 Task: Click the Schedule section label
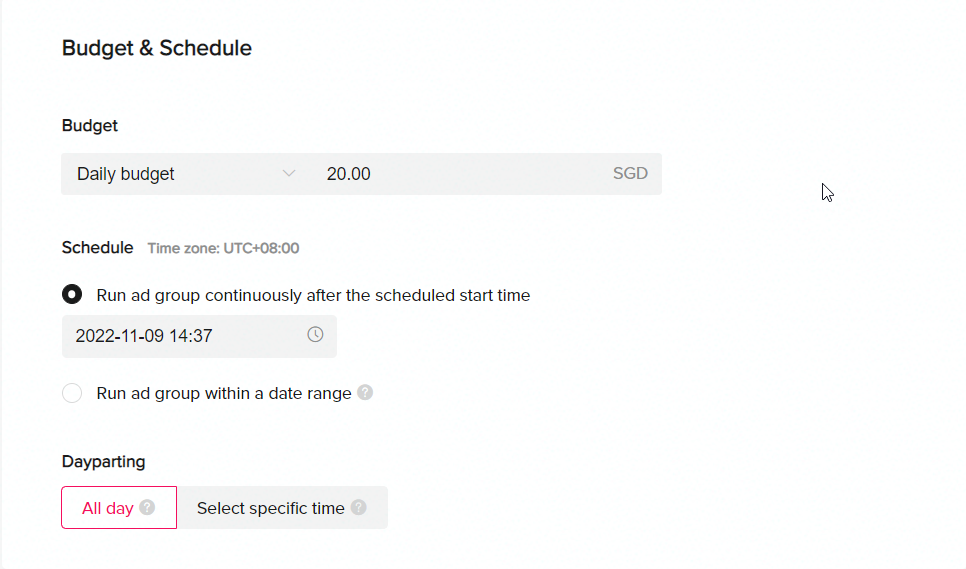97,248
